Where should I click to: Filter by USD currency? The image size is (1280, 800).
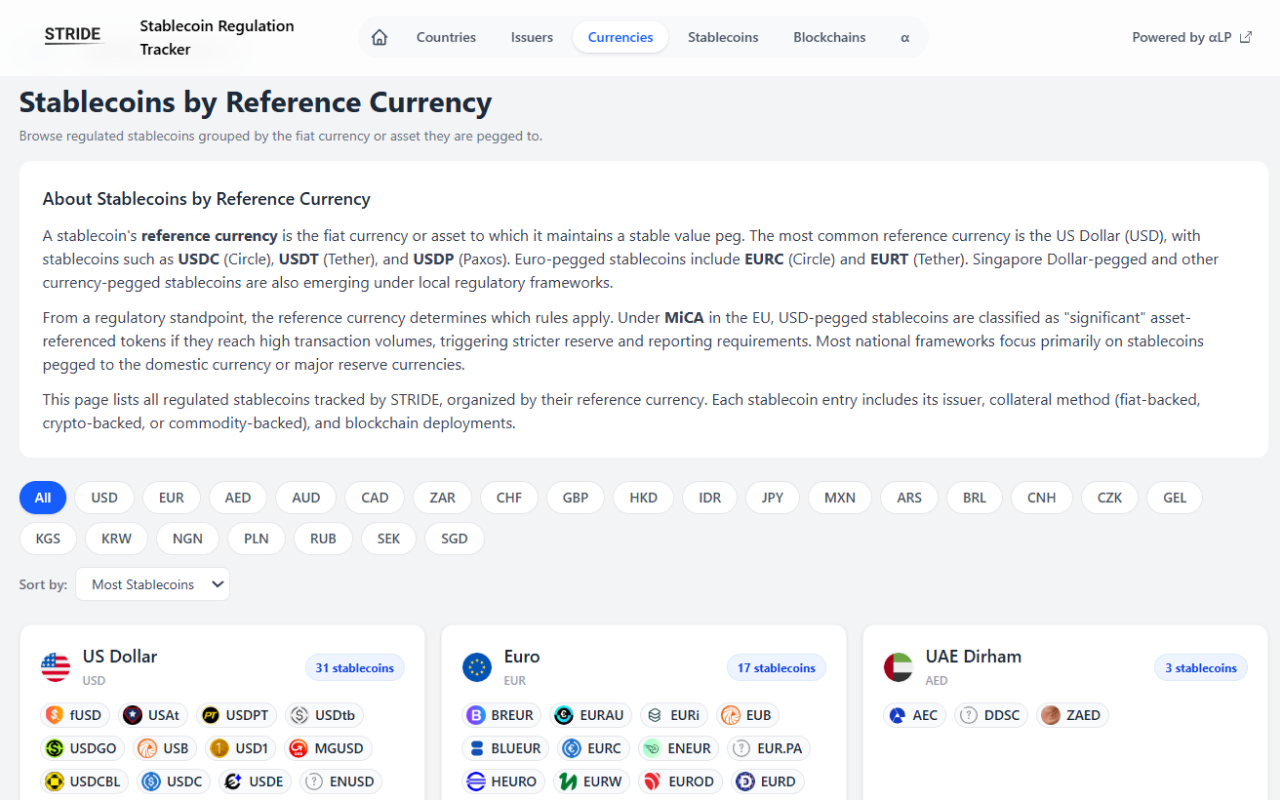tap(104, 497)
